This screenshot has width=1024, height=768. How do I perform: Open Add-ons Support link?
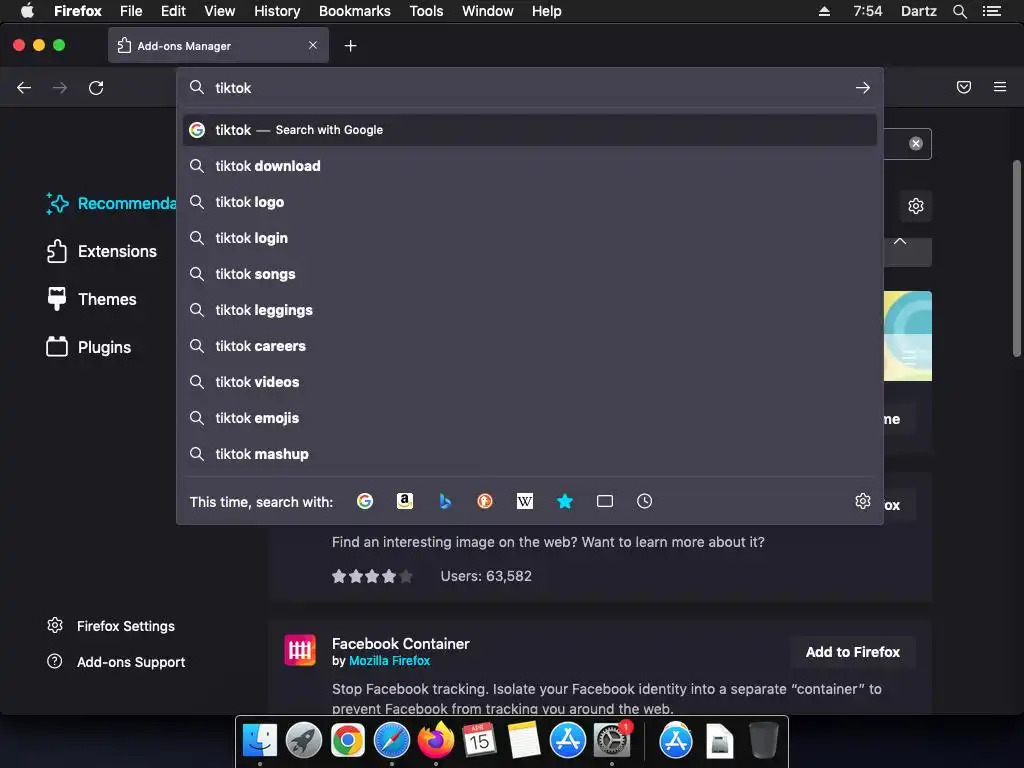click(116, 662)
